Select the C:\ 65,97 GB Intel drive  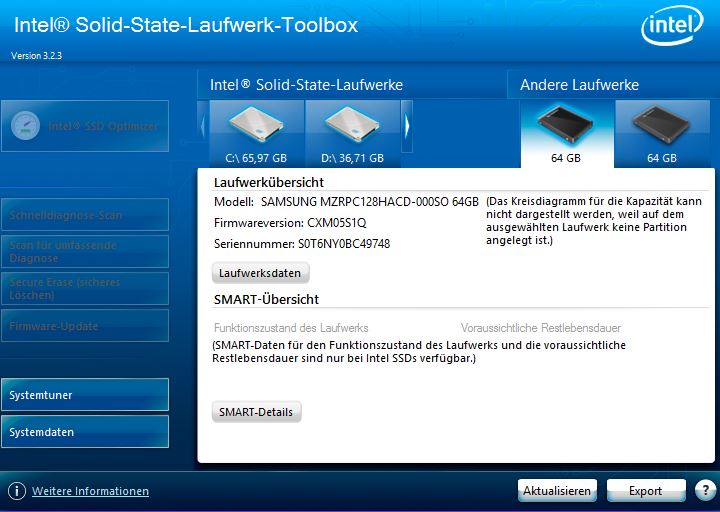click(x=257, y=134)
